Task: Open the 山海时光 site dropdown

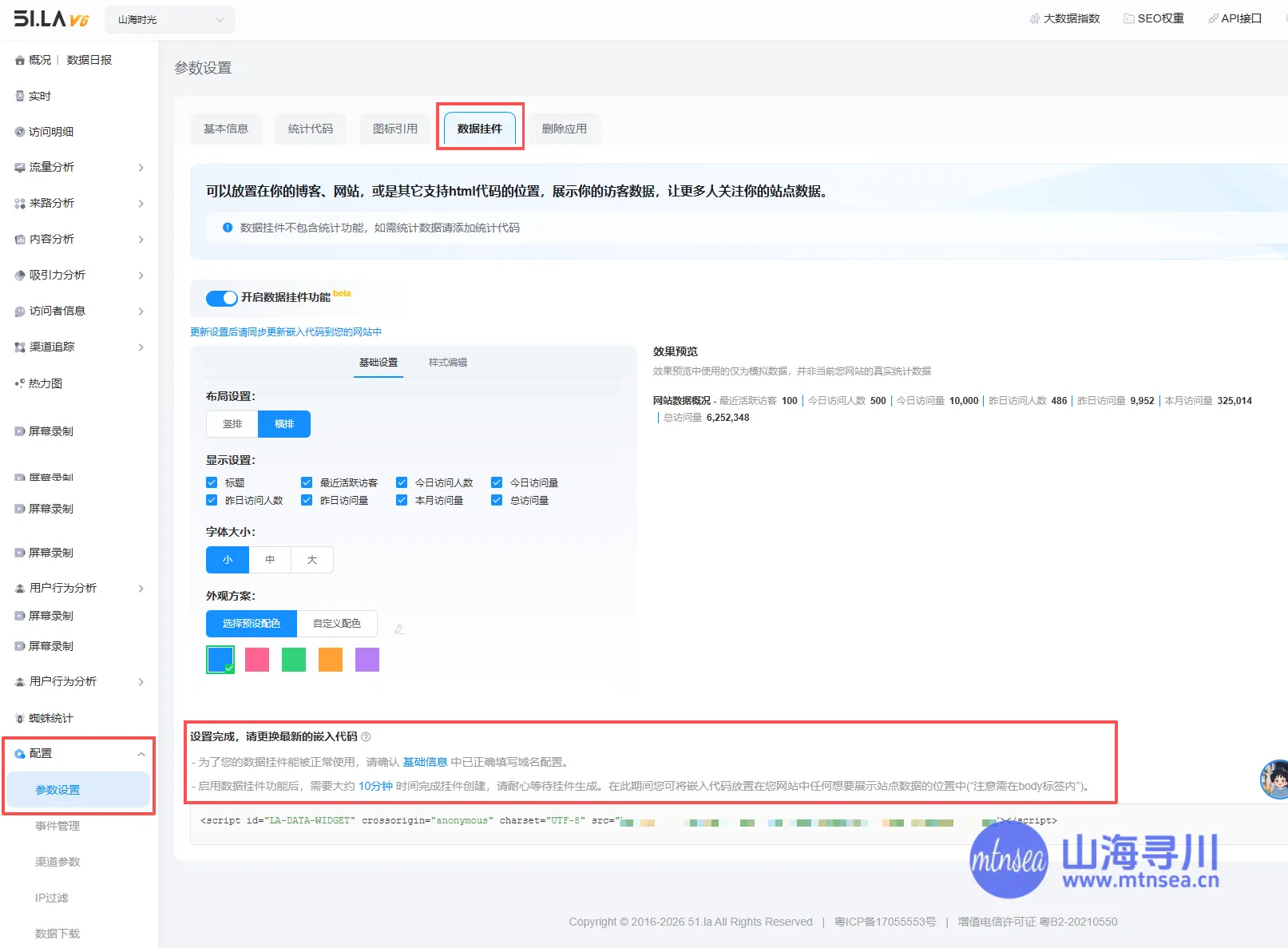Action: pos(170,20)
